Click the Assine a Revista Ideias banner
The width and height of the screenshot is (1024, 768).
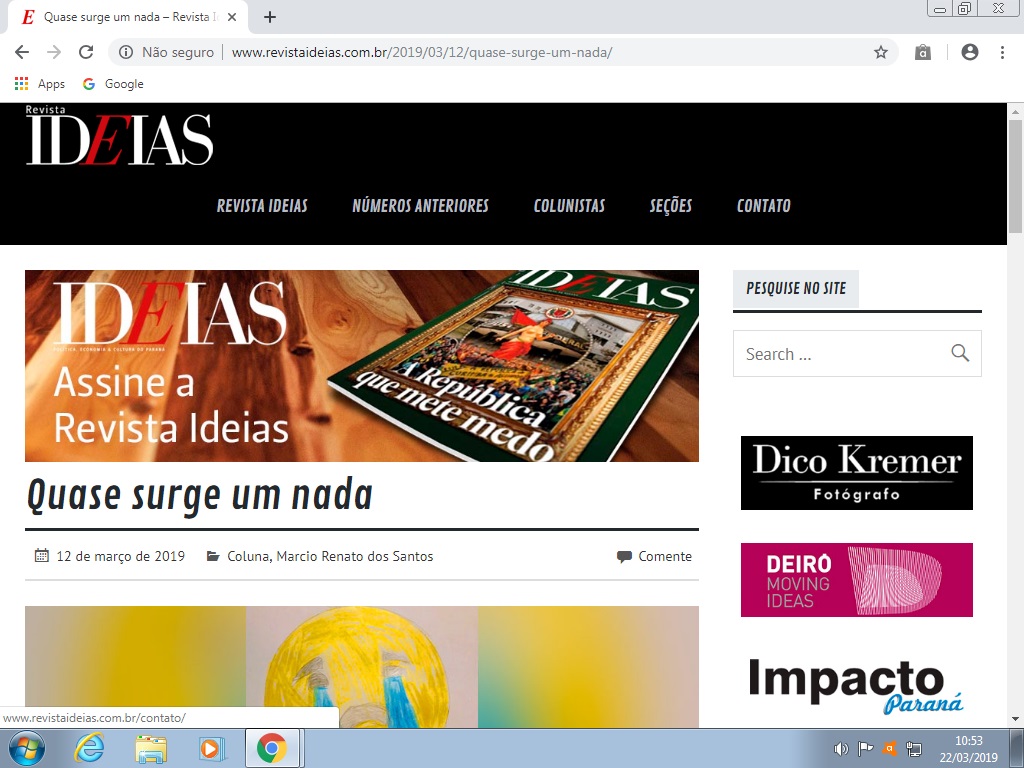click(362, 366)
